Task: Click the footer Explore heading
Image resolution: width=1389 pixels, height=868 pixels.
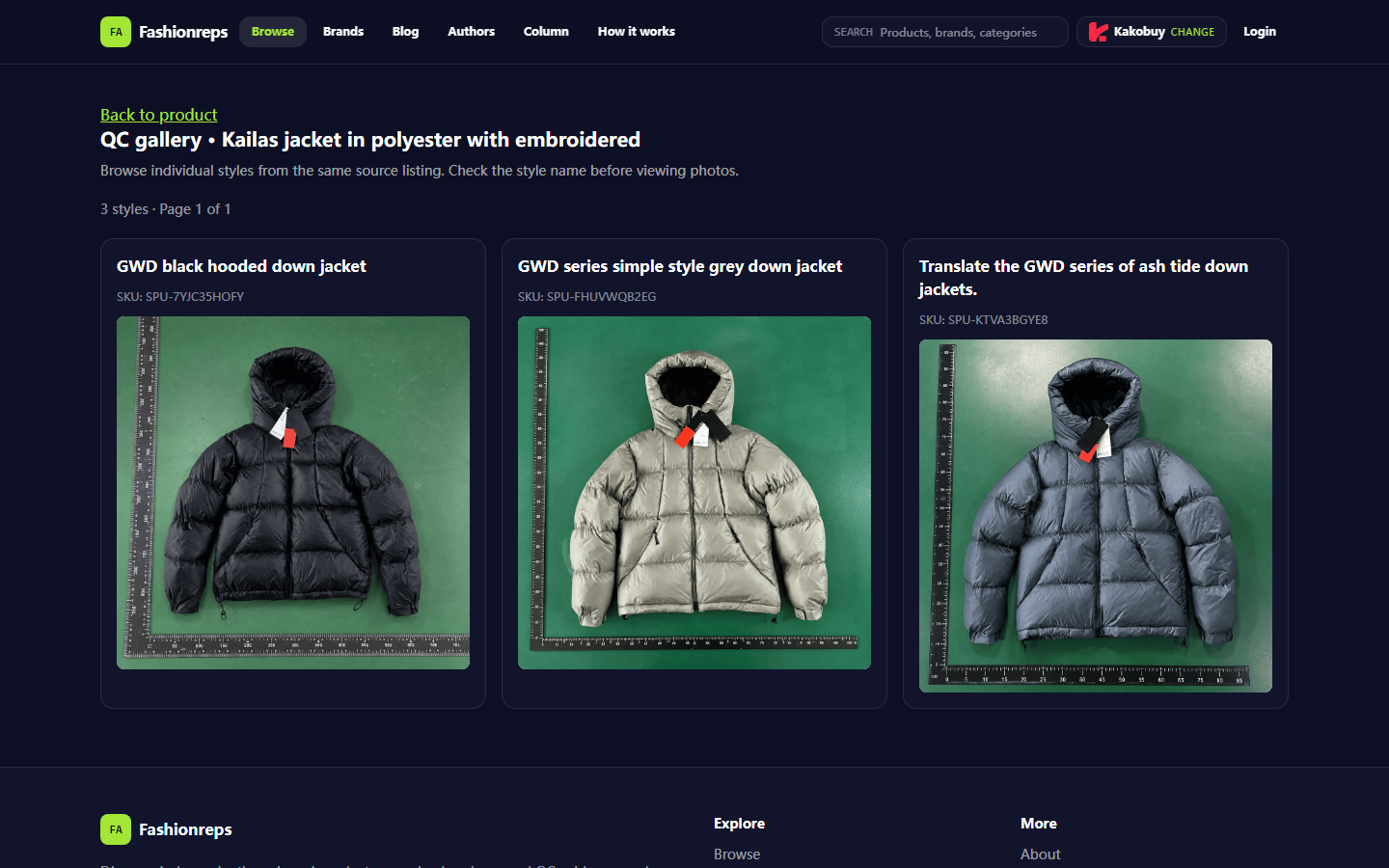Action: (739, 824)
